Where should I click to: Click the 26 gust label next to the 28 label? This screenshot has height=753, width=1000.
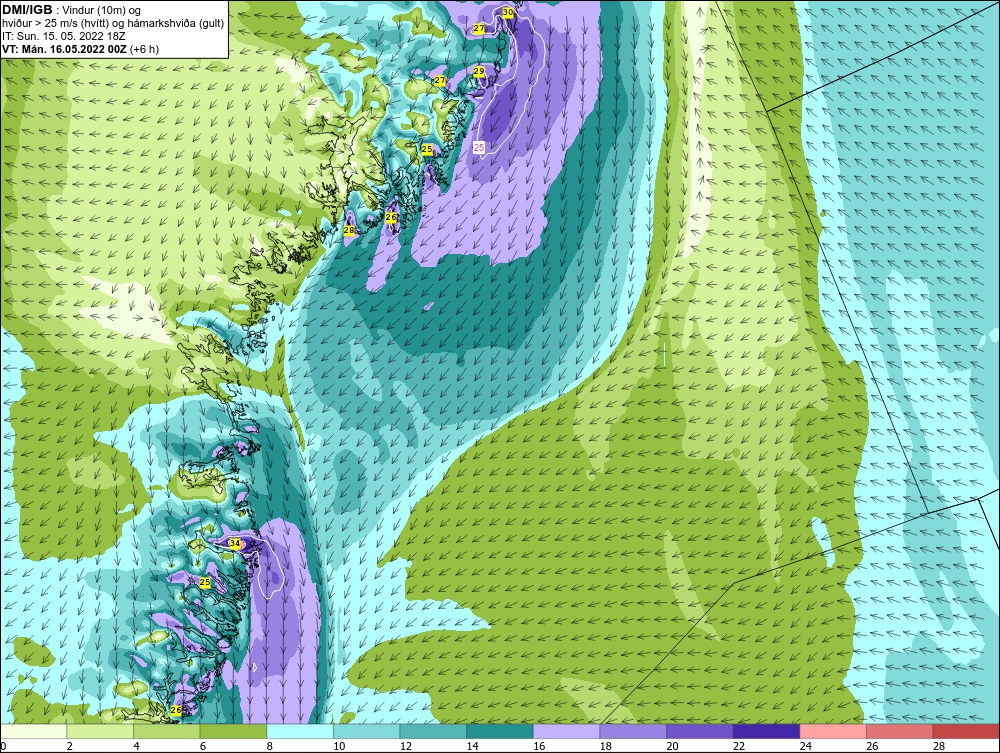pyautogui.click(x=391, y=217)
